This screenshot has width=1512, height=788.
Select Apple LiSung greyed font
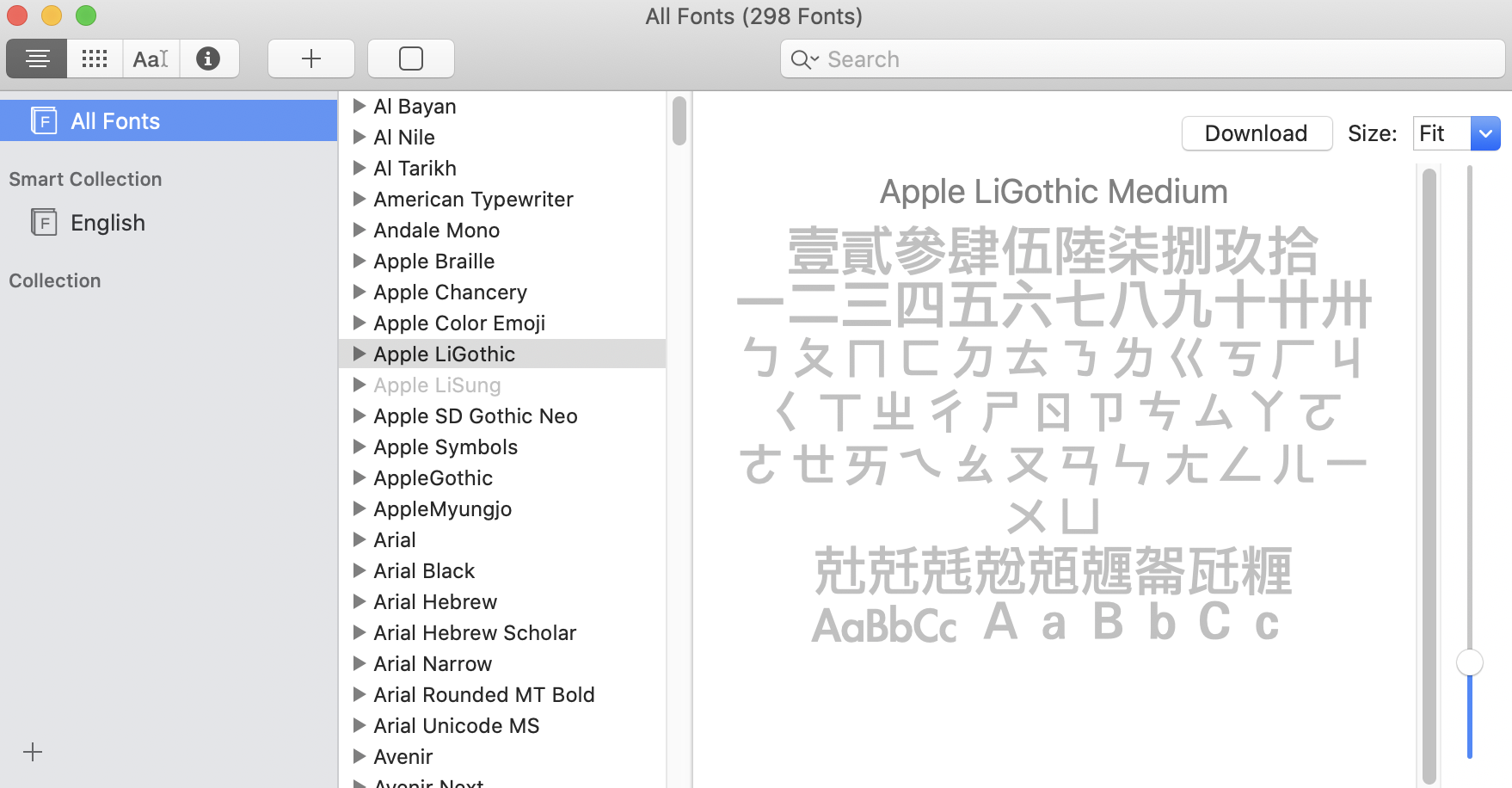click(437, 385)
